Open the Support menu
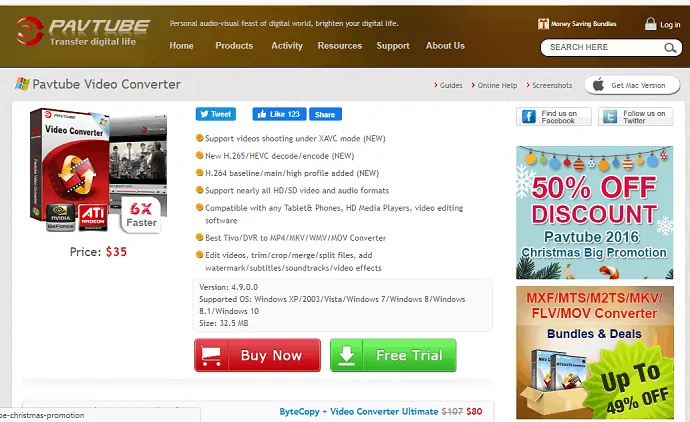The width and height of the screenshot is (690, 422). [x=393, y=46]
